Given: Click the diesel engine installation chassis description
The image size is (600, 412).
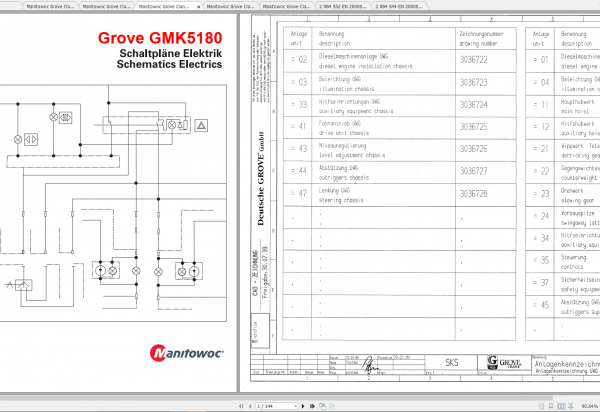Looking at the screenshot, I should coord(365,66).
